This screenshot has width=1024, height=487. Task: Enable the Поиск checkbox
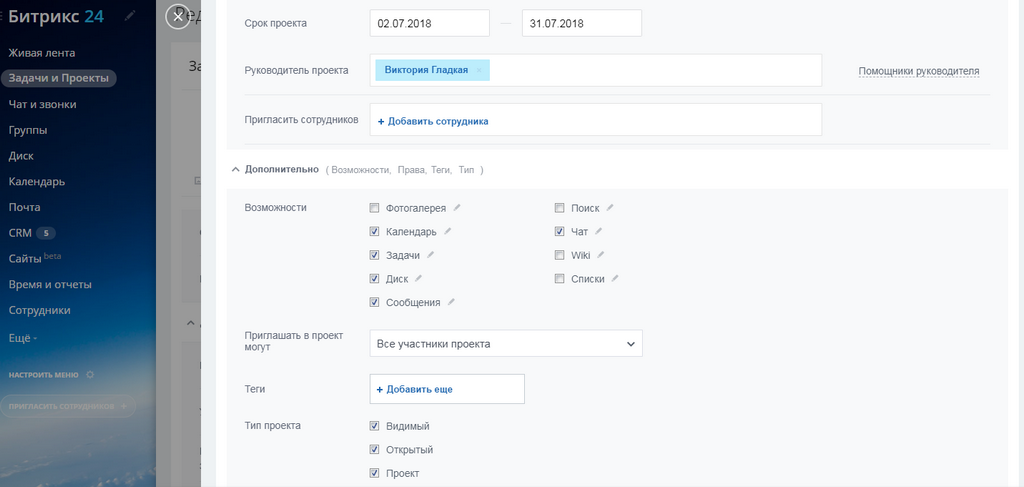559,208
